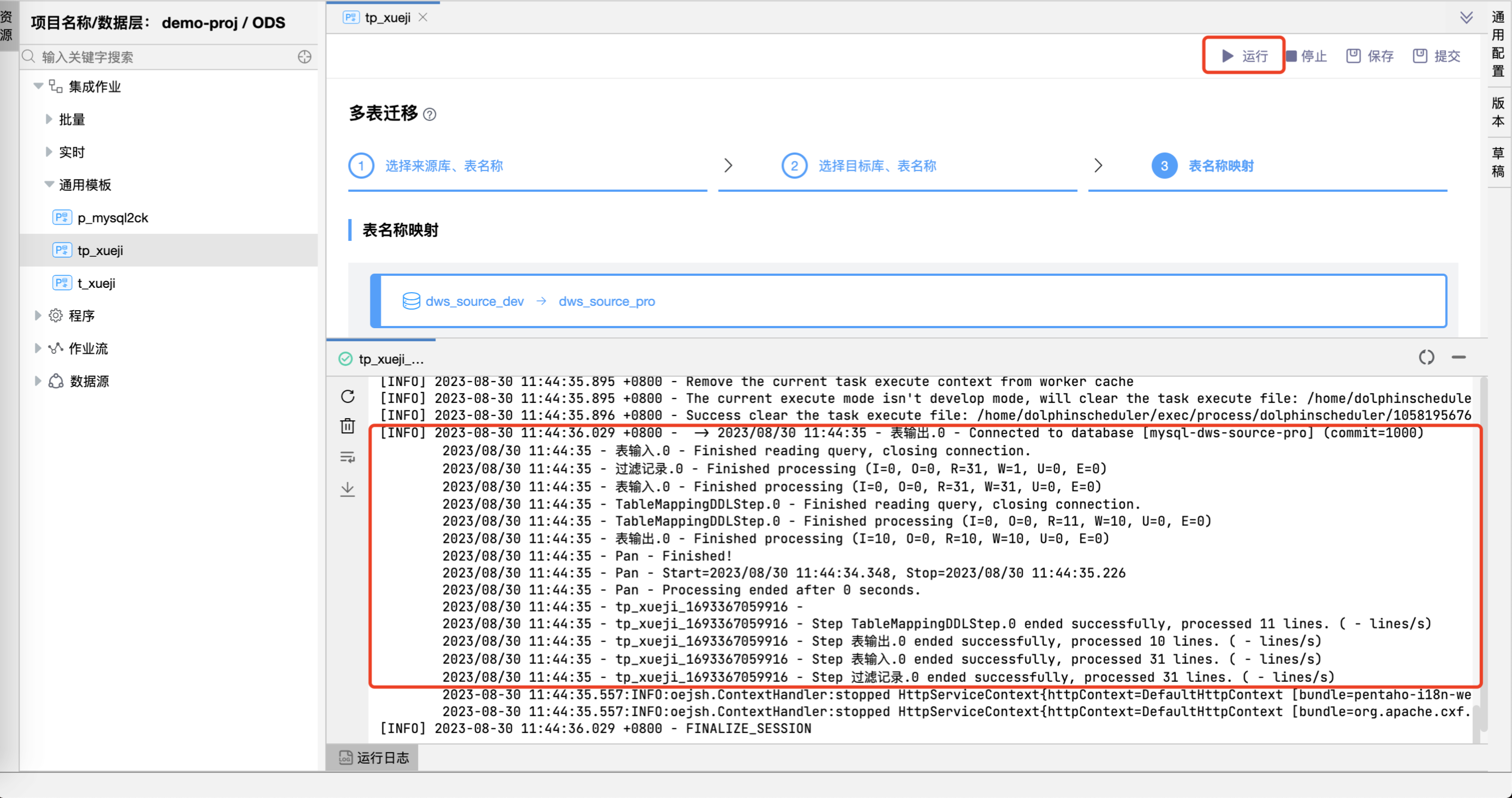Minimize the log panel with dash icon

(x=1459, y=358)
